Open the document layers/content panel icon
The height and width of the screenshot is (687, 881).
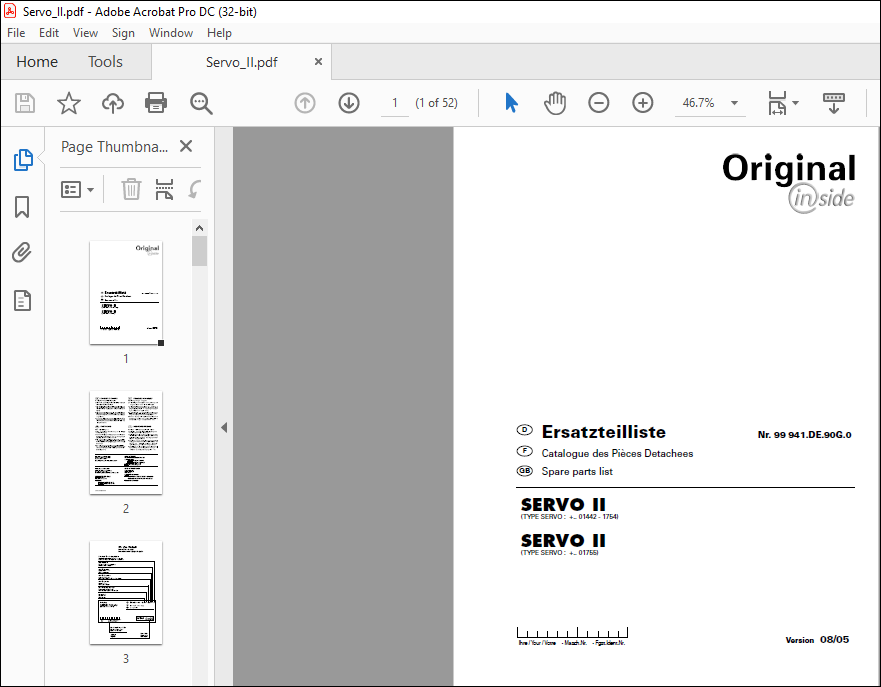click(x=22, y=301)
